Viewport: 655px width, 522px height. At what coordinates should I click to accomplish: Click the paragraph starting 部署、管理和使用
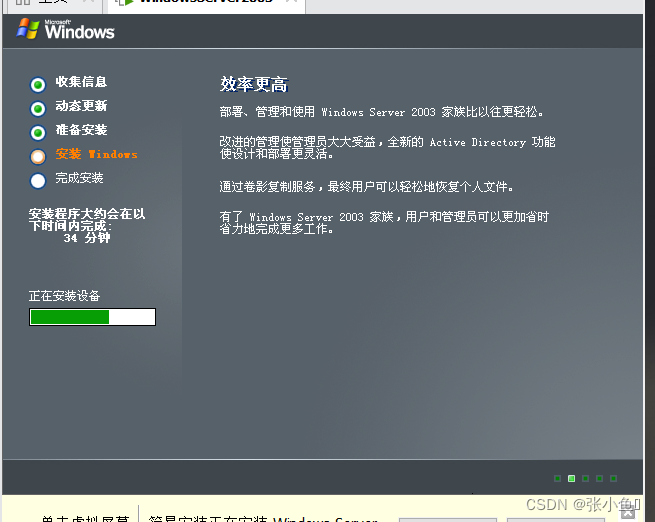coord(381,112)
